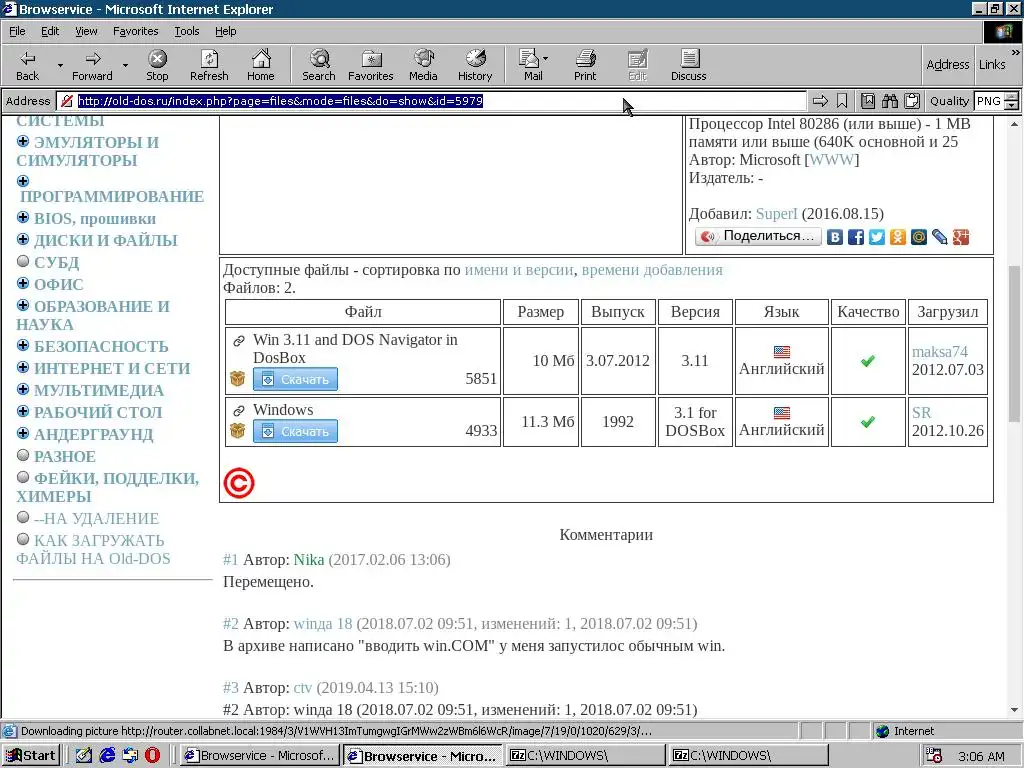Click the binoculars find icon
1024x768 pixels.
tap(889, 101)
